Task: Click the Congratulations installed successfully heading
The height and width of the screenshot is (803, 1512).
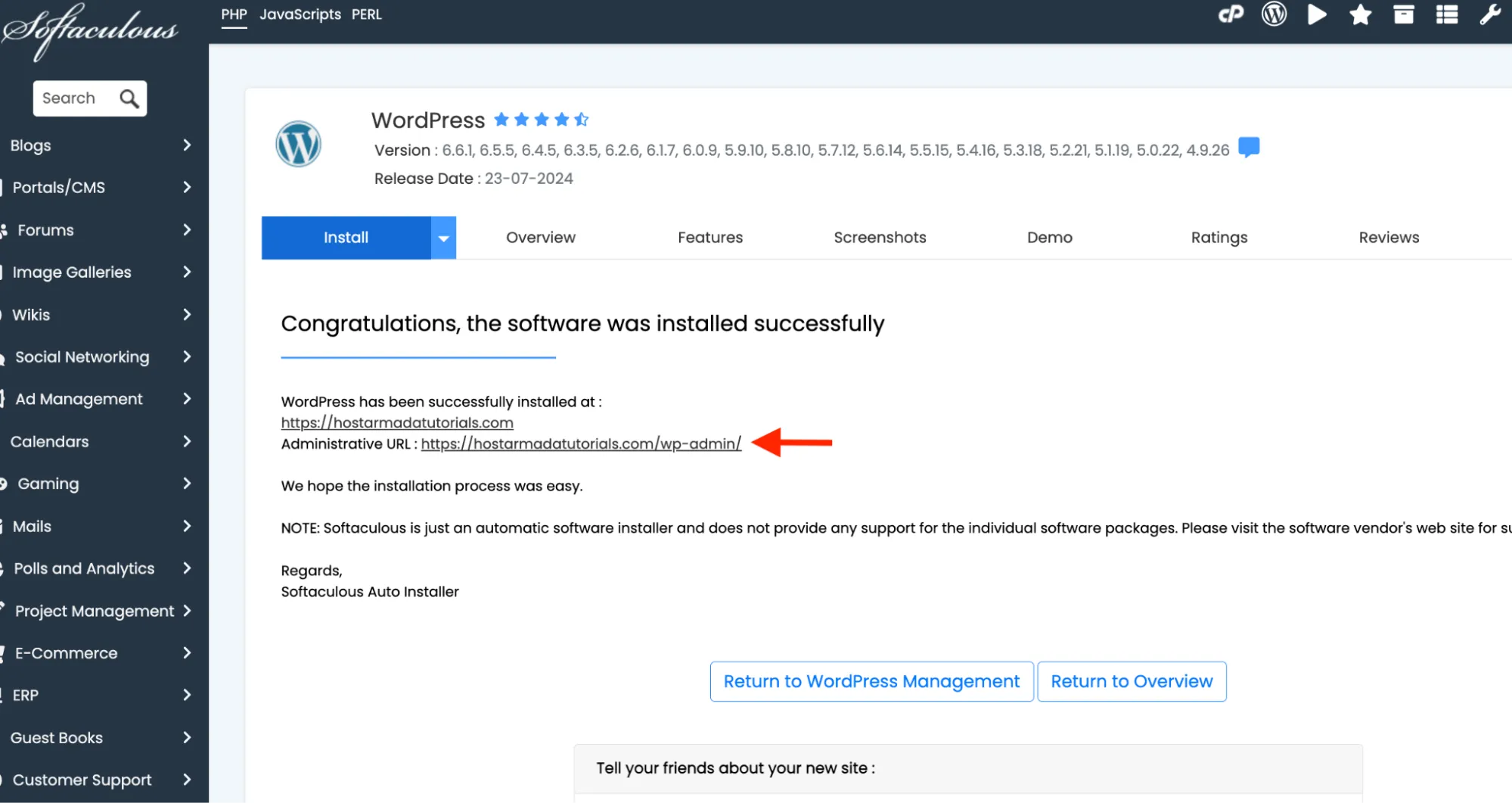Action: [x=582, y=324]
